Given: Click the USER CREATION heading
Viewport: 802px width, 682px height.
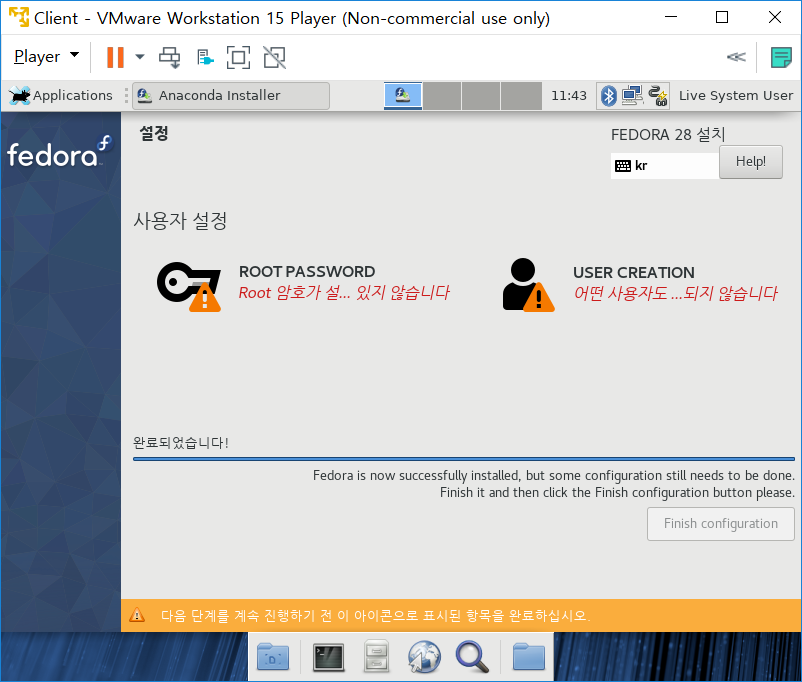Looking at the screenshot, I should [634, 273].
